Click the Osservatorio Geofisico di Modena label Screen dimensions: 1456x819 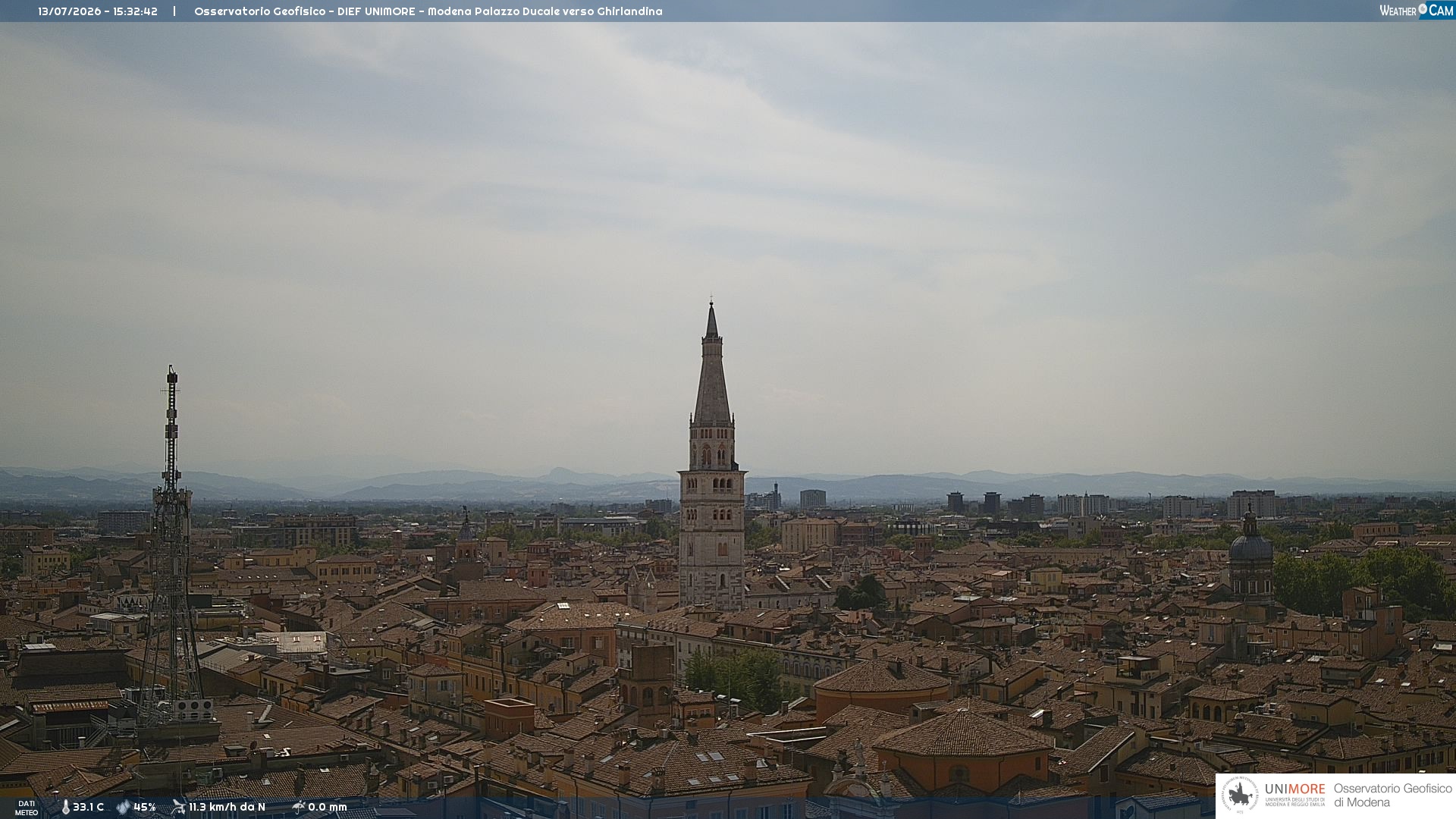1393,795
